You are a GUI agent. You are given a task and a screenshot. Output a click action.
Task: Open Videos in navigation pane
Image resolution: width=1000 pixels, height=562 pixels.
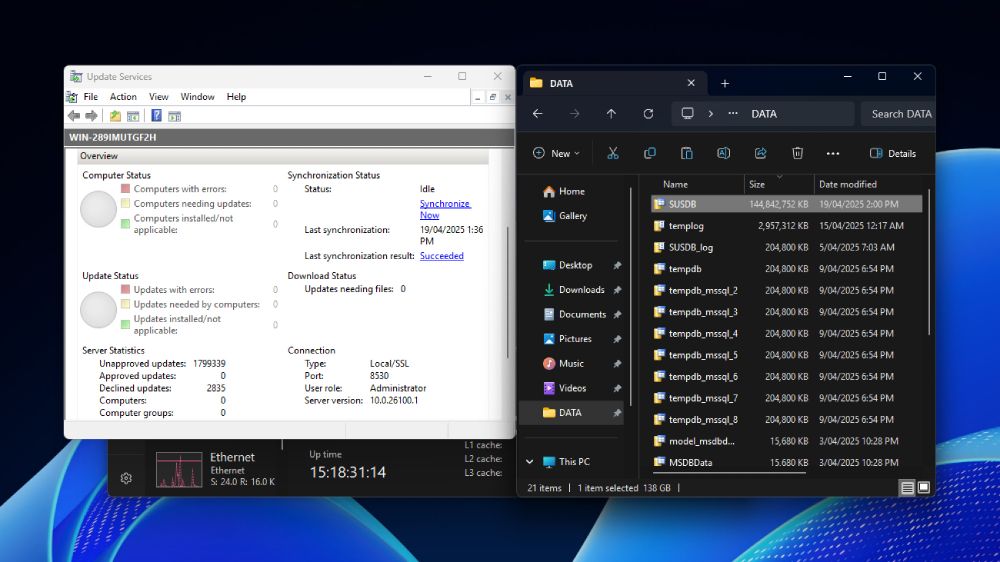(x=572, y=388)
